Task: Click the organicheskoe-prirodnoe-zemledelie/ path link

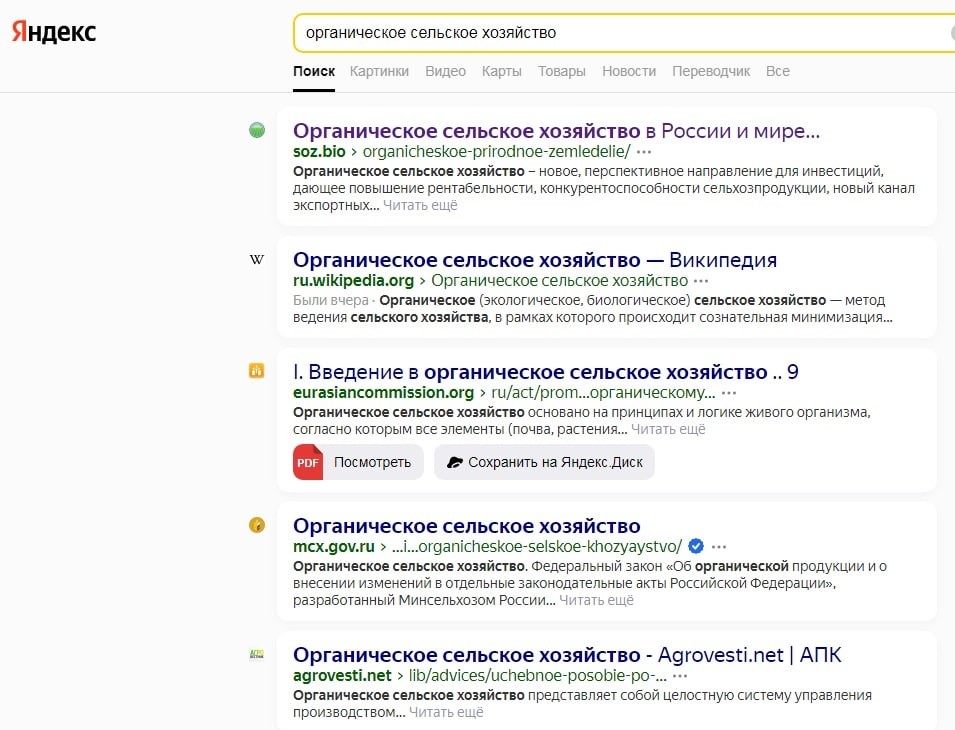Action: coord(496,152)
